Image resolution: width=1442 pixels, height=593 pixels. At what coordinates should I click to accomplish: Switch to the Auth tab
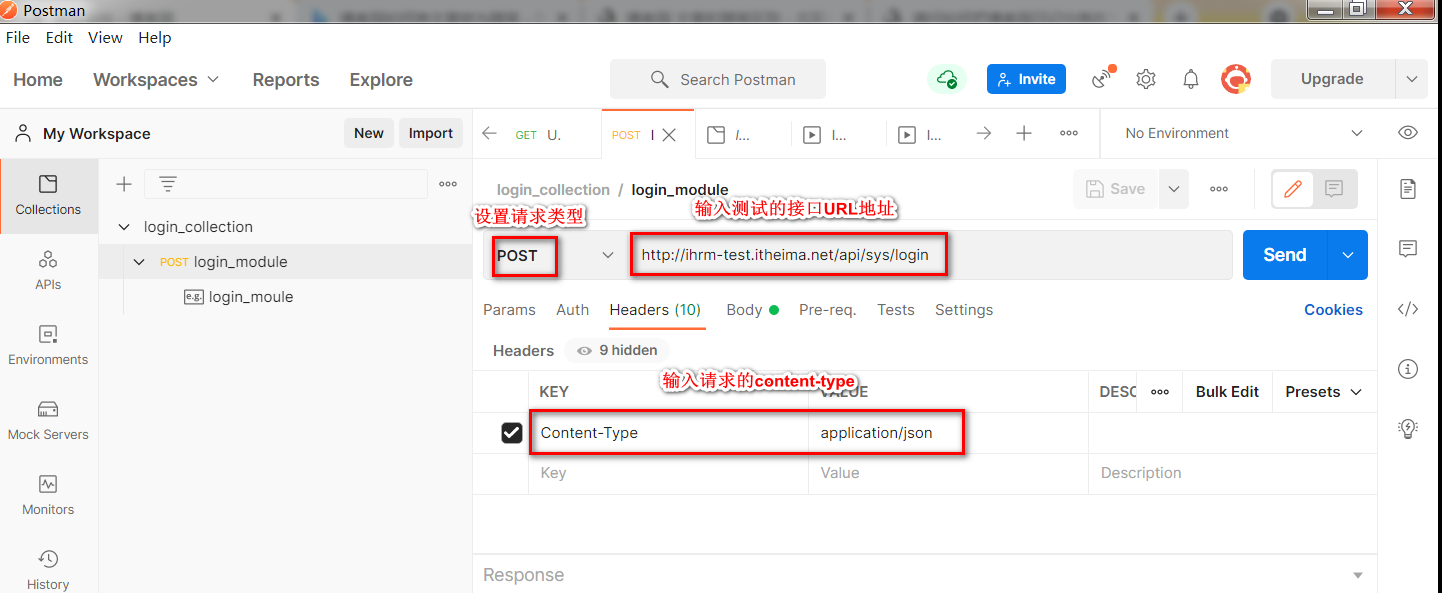point(573,310)
